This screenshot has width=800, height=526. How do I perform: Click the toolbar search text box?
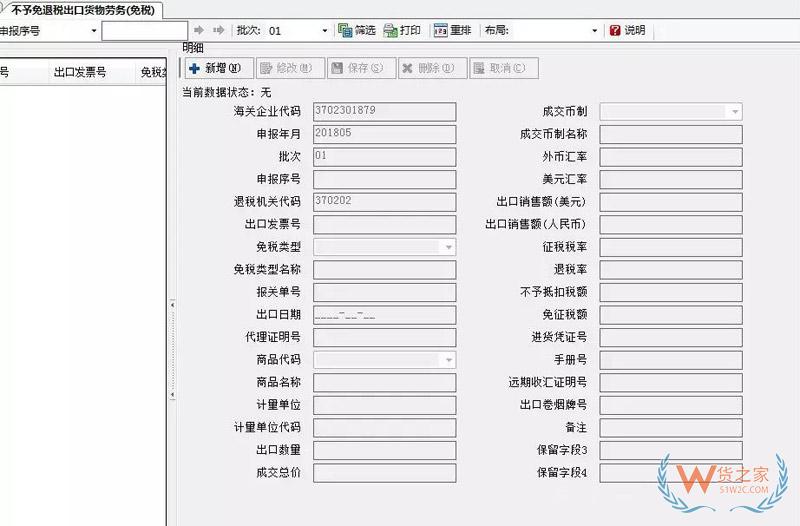click(x=145, y=31)
